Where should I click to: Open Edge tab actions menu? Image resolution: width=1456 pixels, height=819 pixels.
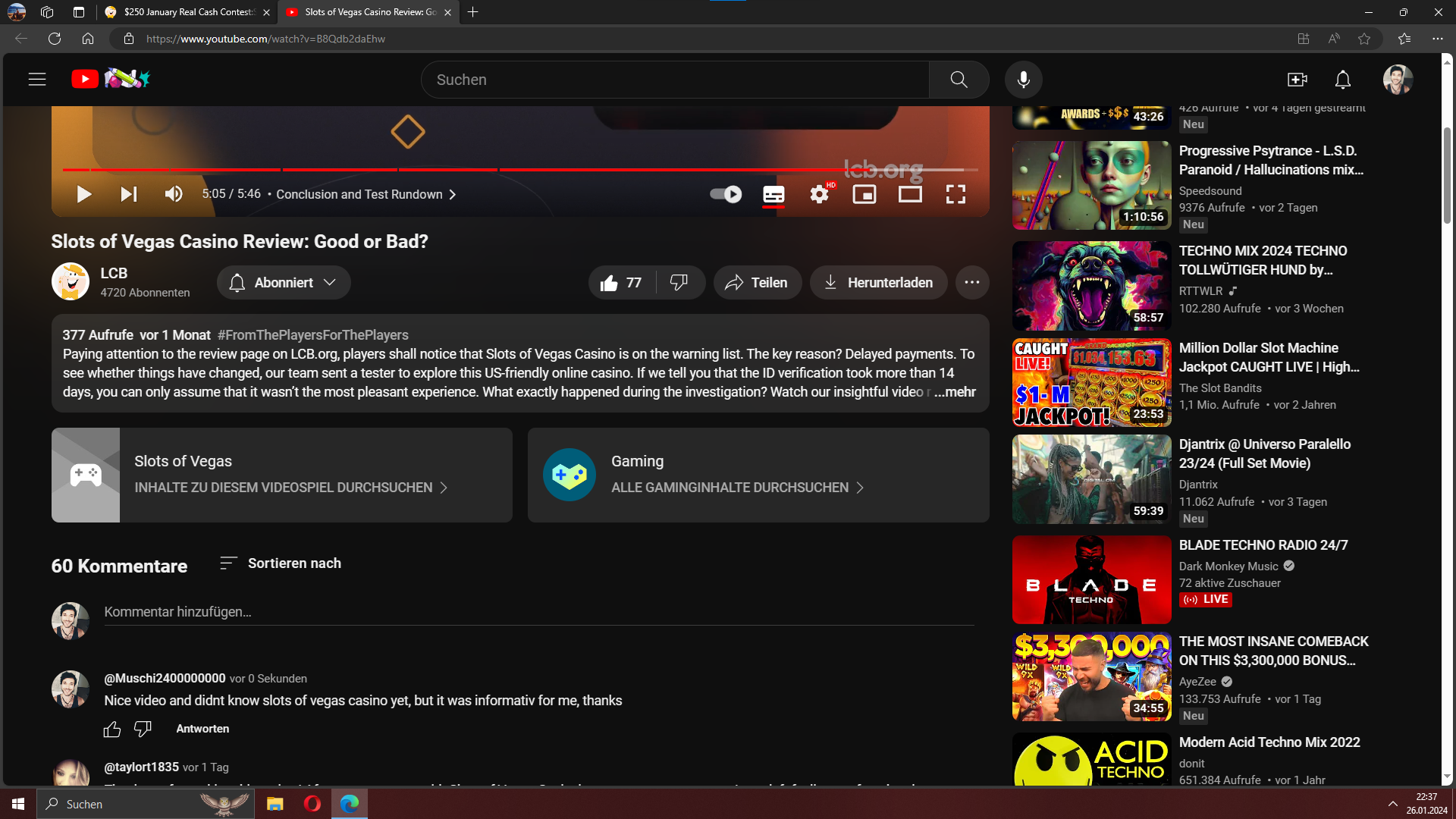point(79,12)
